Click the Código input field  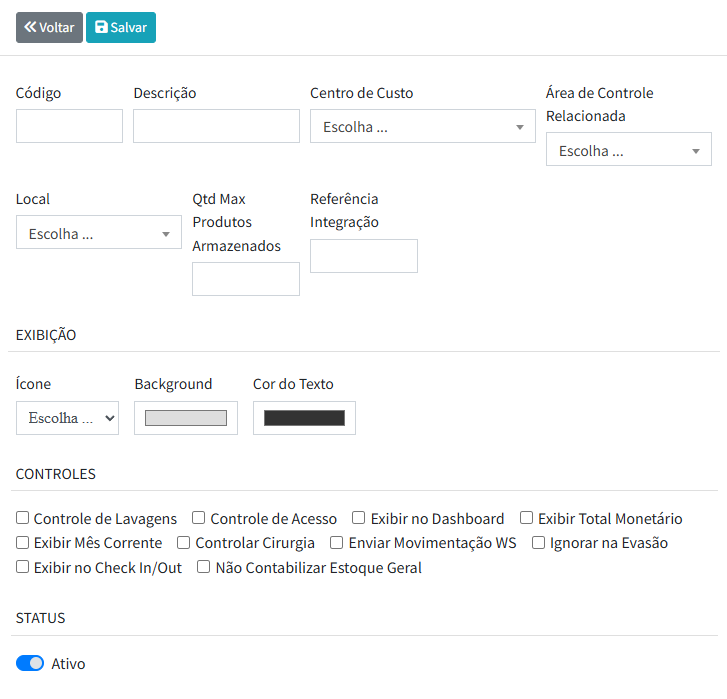coord(69,126)
